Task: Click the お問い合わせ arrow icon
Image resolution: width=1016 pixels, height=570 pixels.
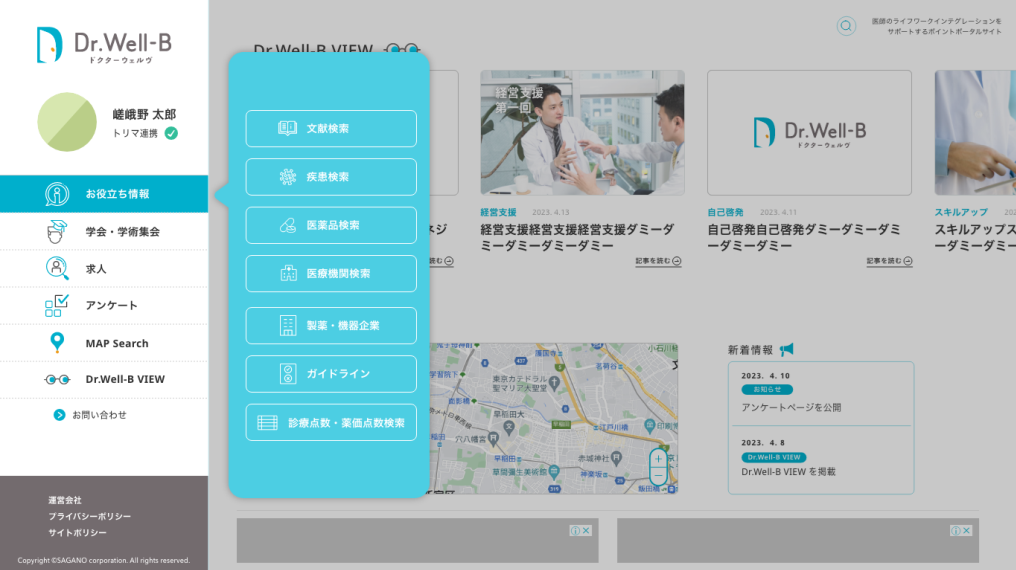Action: click(x=59, y=415)
